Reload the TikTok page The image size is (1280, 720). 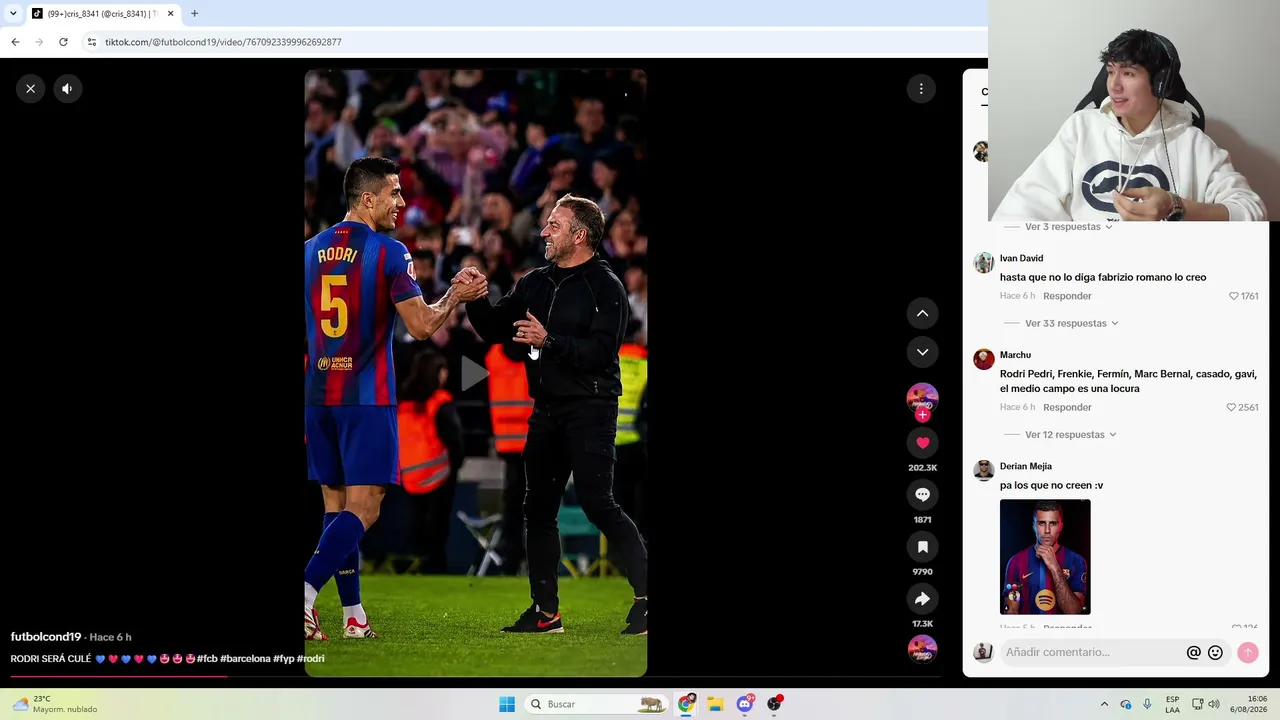[63, 42]
